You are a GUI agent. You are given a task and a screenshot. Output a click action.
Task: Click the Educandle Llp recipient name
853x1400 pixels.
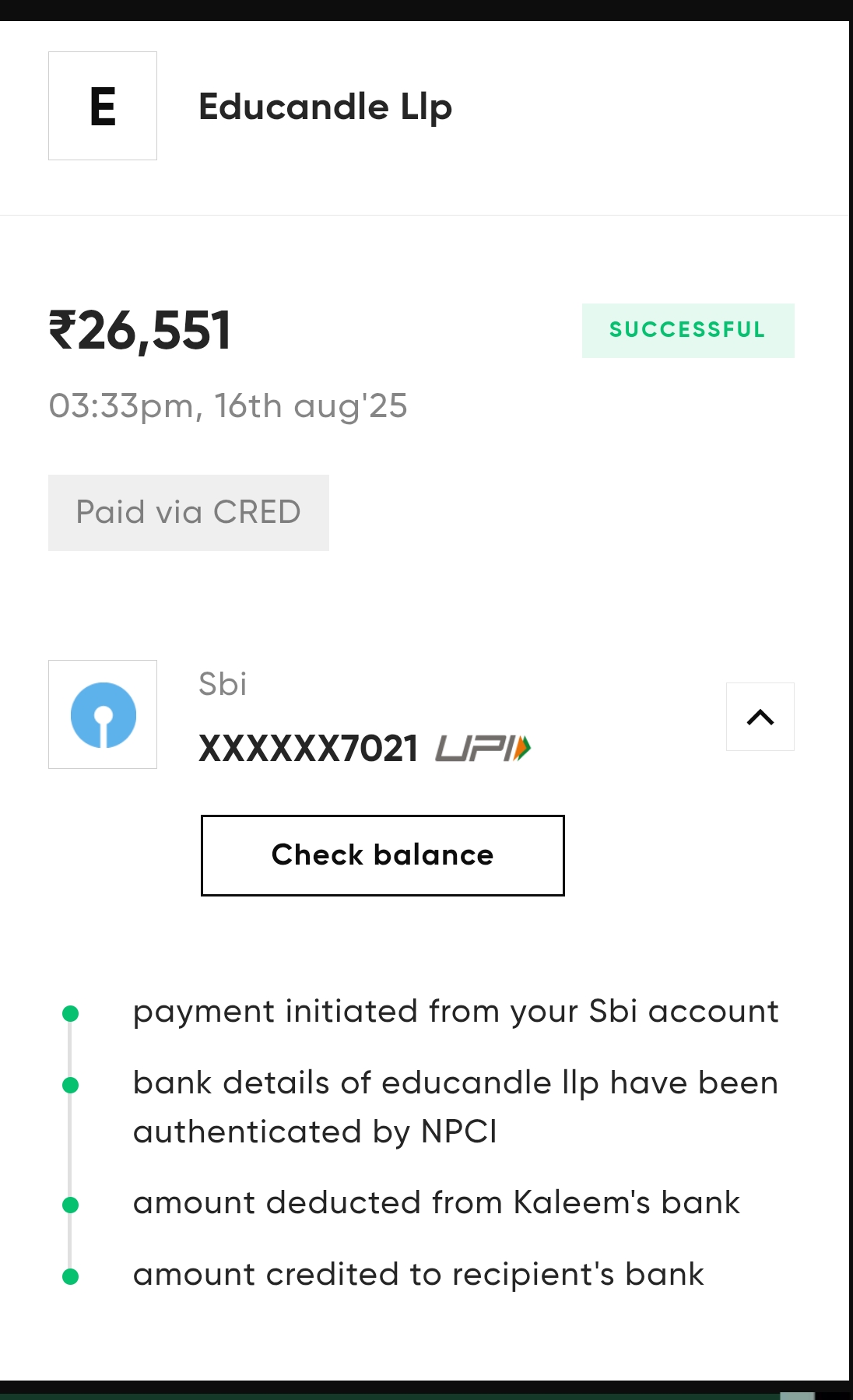click(325, 107)
